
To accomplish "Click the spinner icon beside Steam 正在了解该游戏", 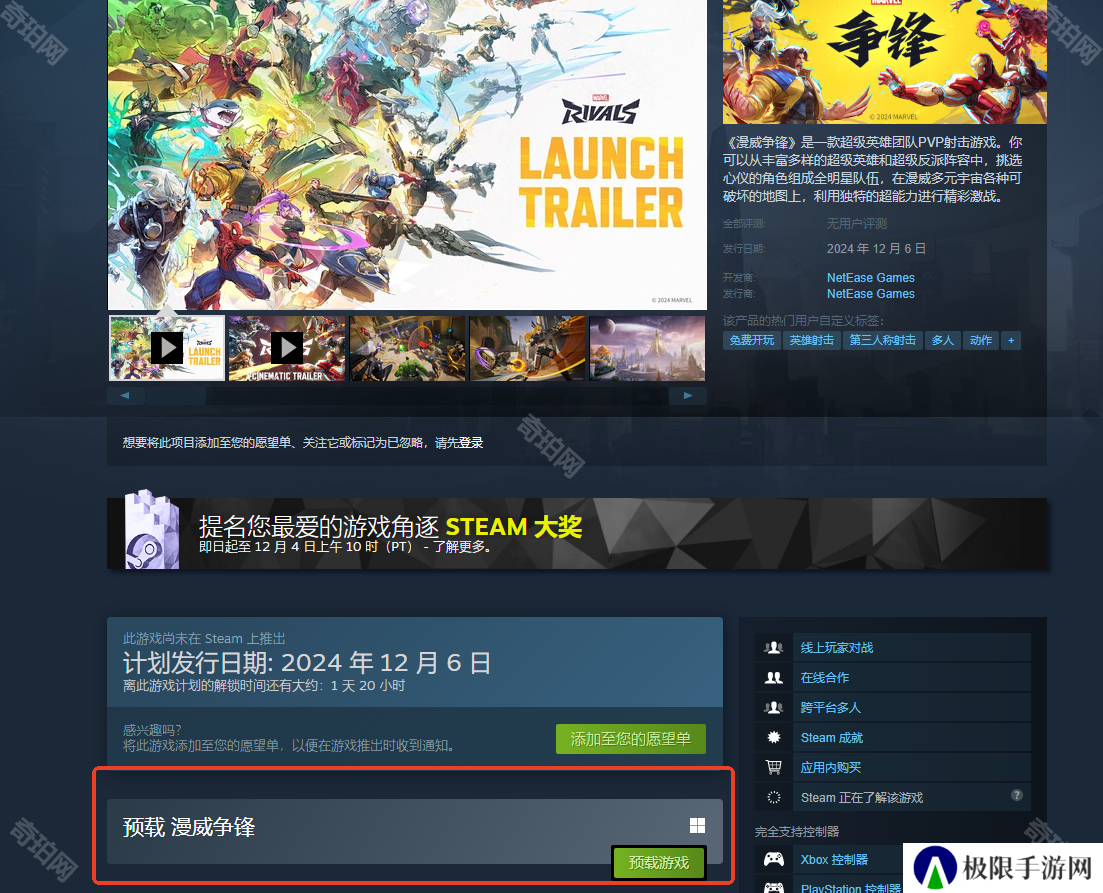I will (x=774, y=797).
